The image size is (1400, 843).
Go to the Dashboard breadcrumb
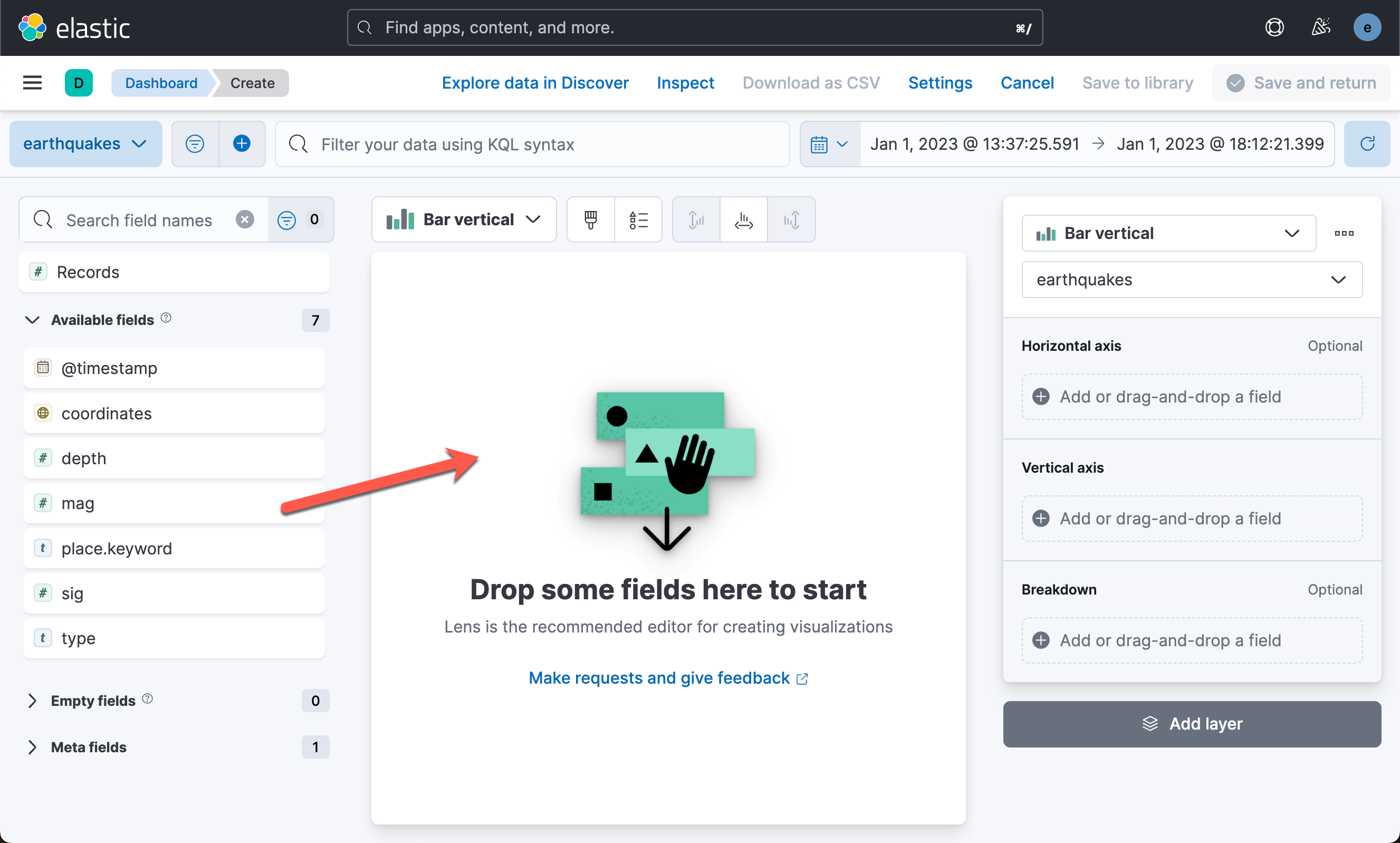point(161,83)
